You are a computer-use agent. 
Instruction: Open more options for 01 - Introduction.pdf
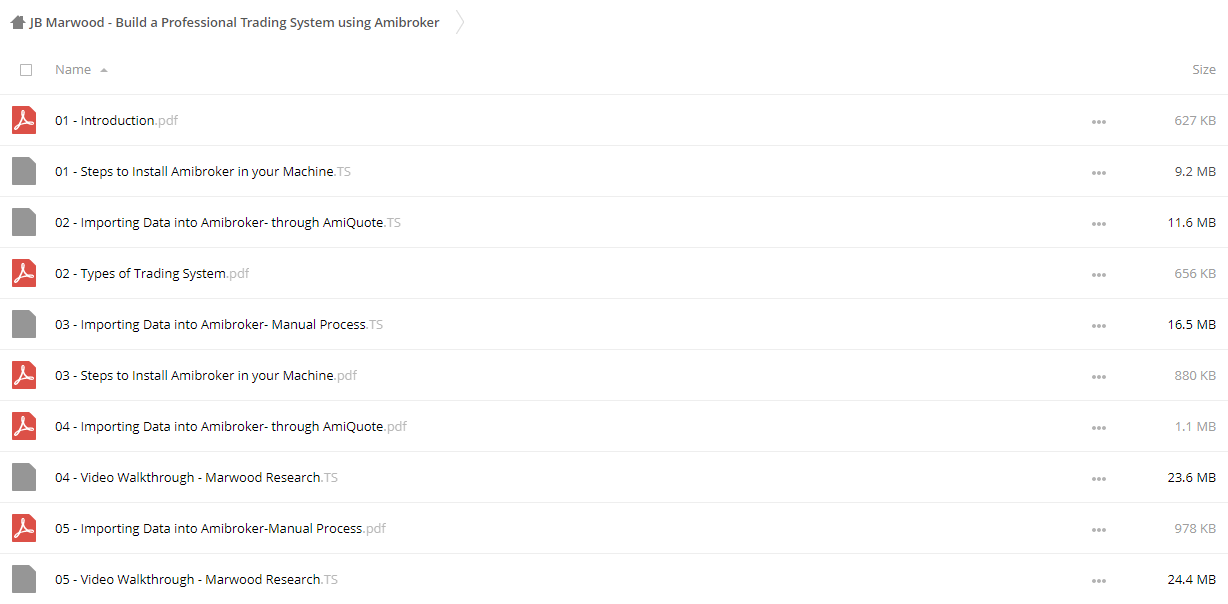pos(1099,122)
